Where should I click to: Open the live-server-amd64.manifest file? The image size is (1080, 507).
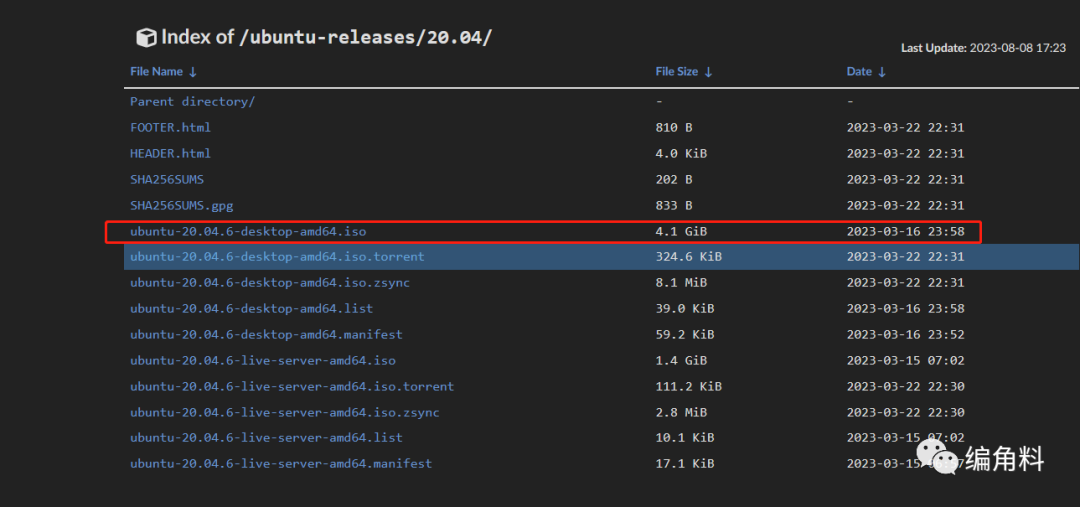pyautogui.click(x=281, y=463)
